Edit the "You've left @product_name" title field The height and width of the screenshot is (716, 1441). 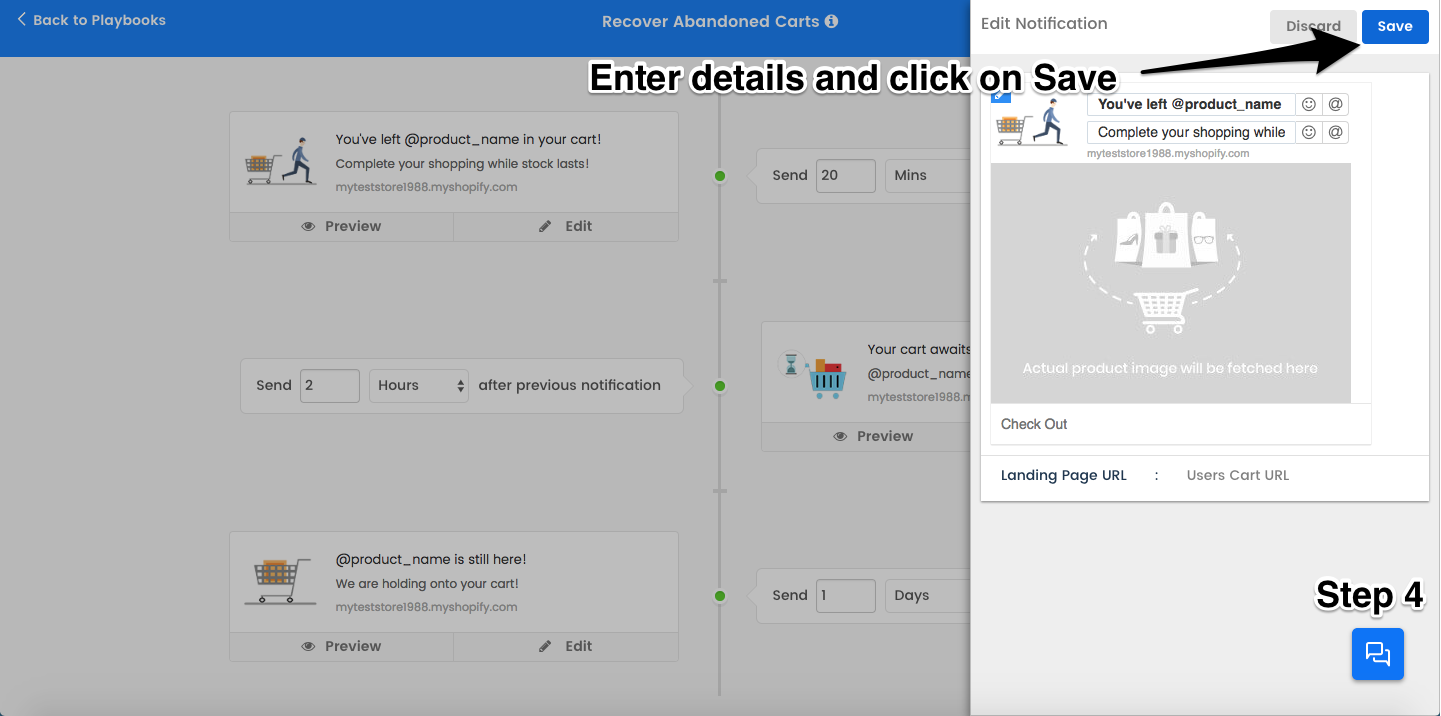pos(1190,104)
